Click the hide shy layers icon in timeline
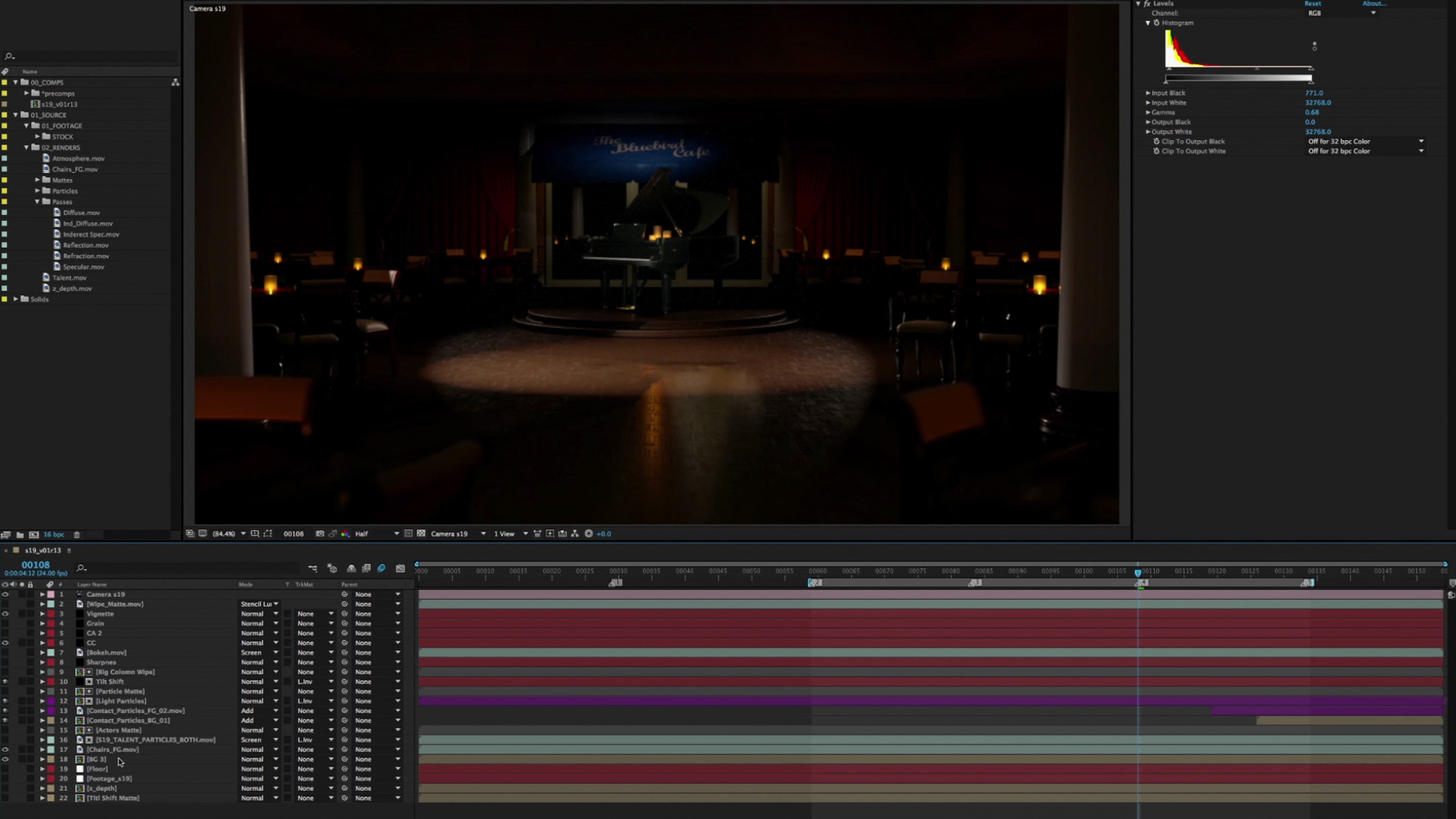Screen dimensions: 1456x819 351,568
